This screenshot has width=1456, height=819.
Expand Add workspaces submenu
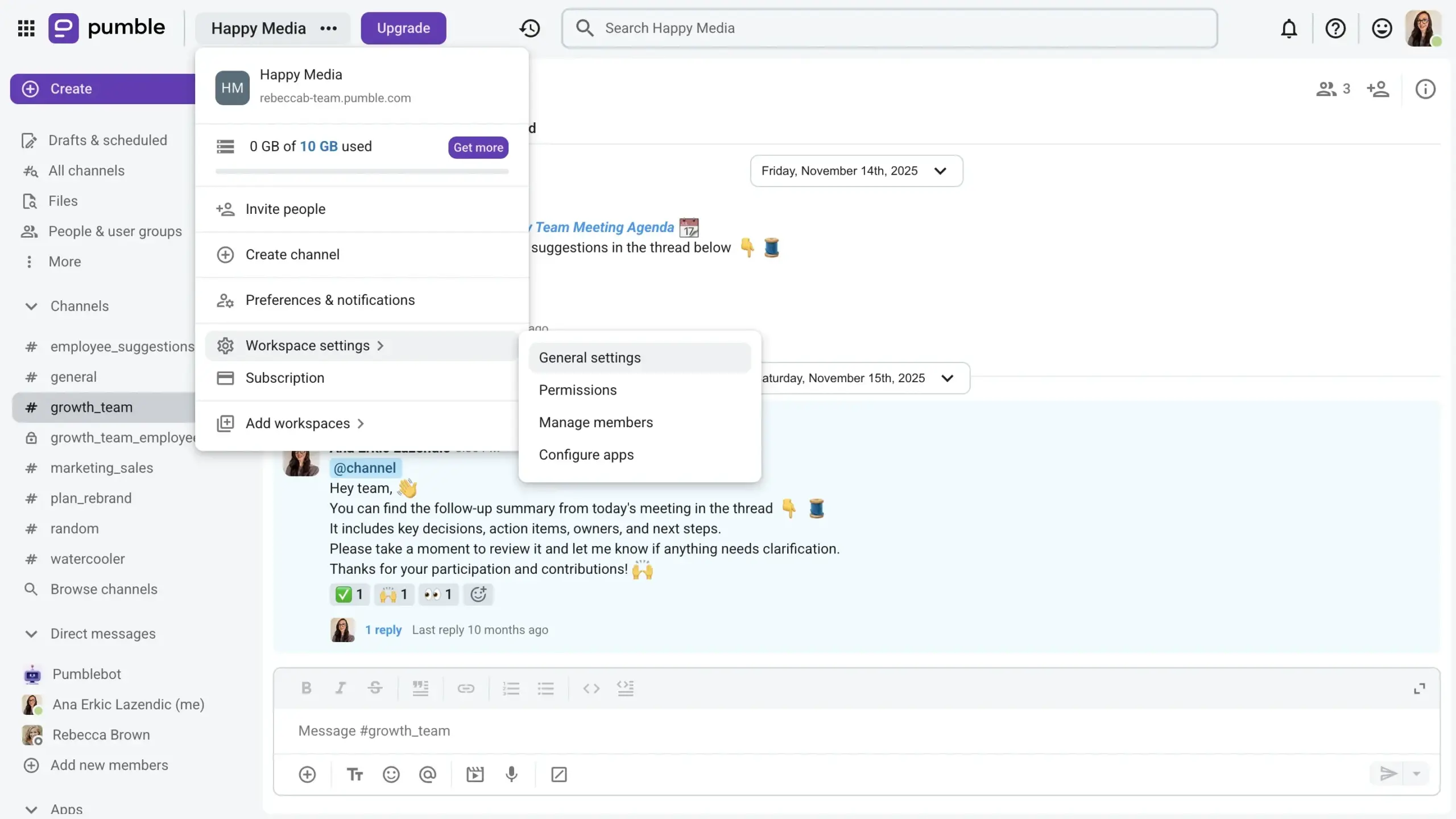point(362,423)
